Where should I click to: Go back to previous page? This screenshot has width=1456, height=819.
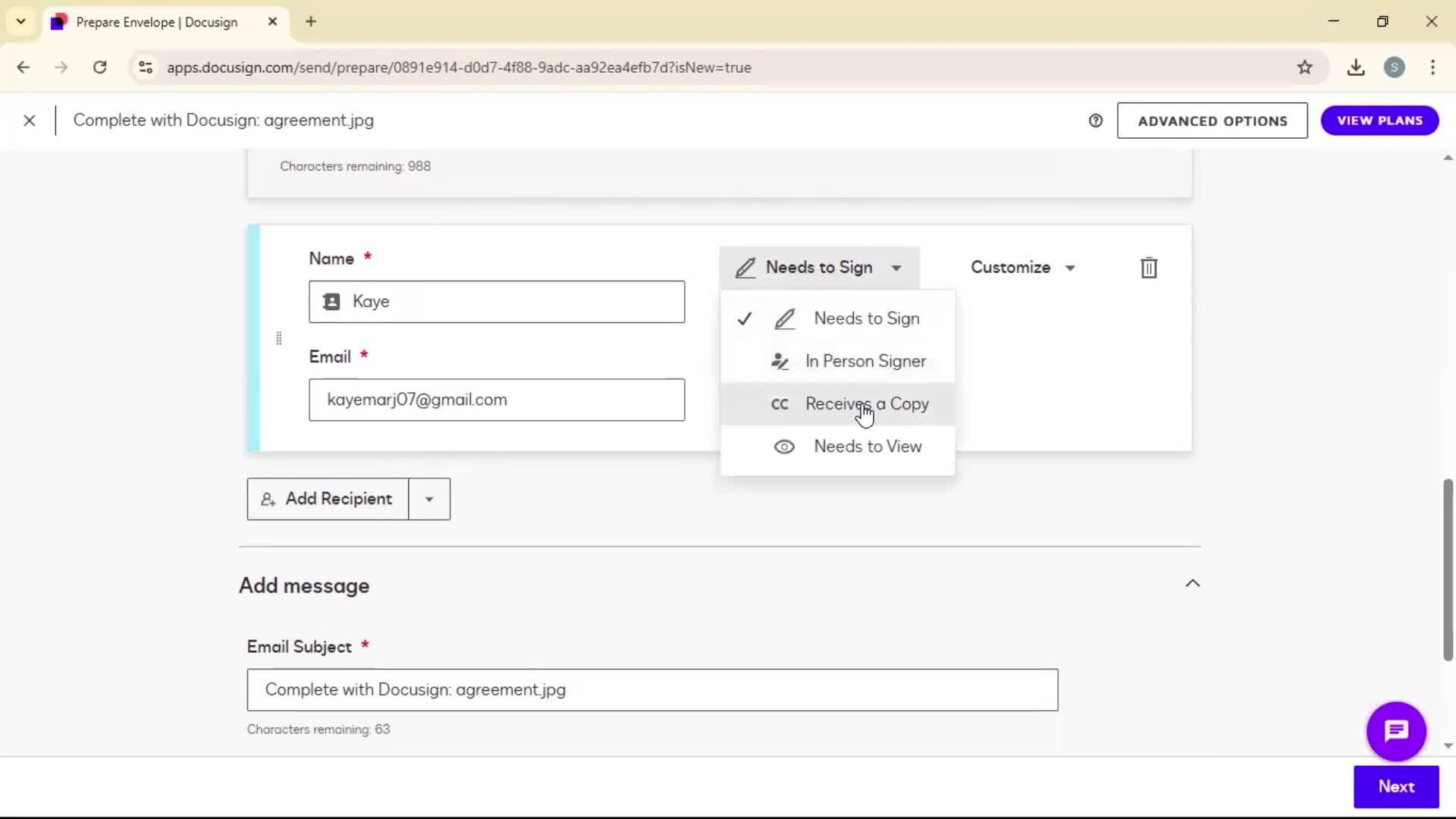point(24,67)
